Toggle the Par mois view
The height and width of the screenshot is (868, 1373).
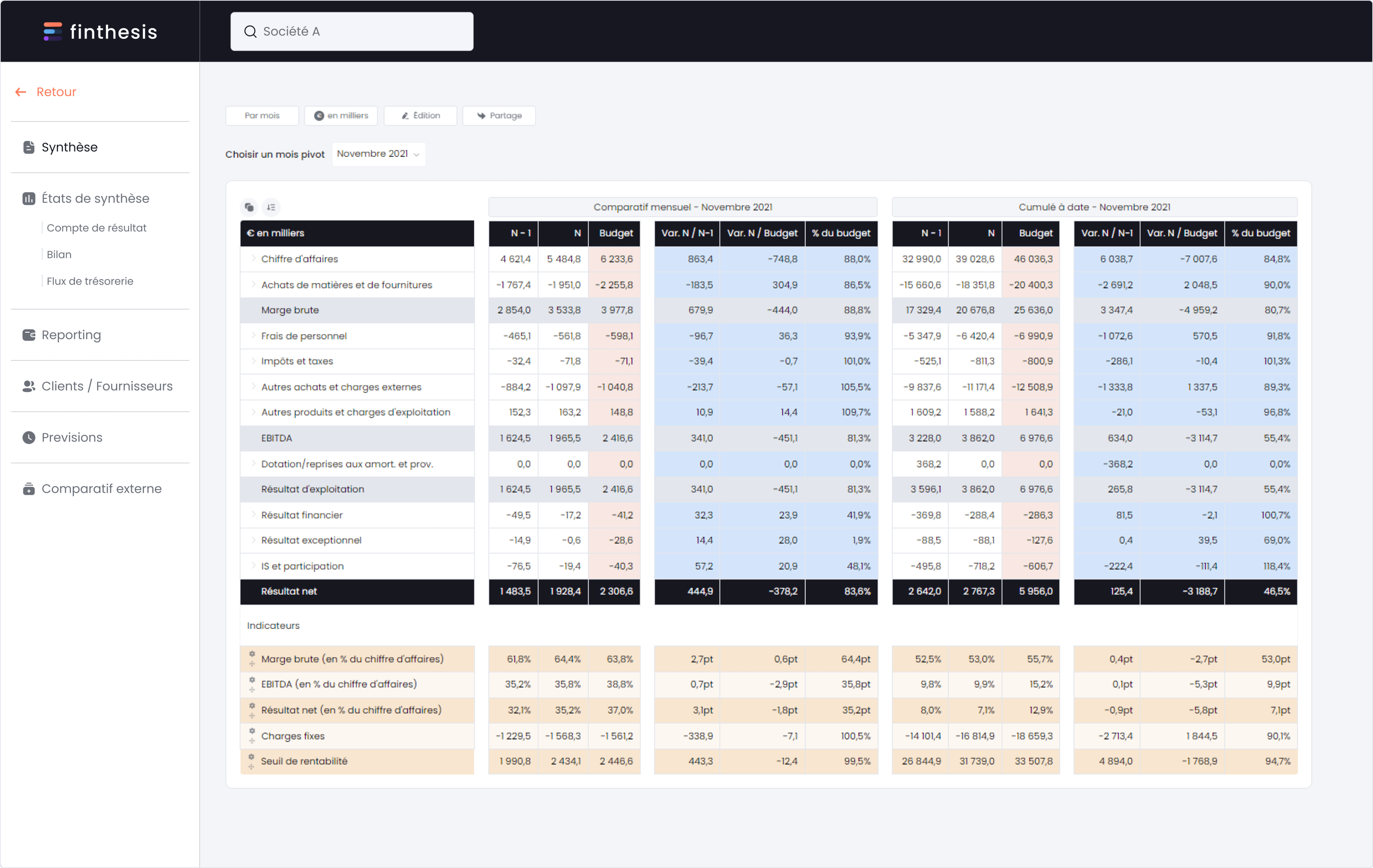[x=261, y=115]
